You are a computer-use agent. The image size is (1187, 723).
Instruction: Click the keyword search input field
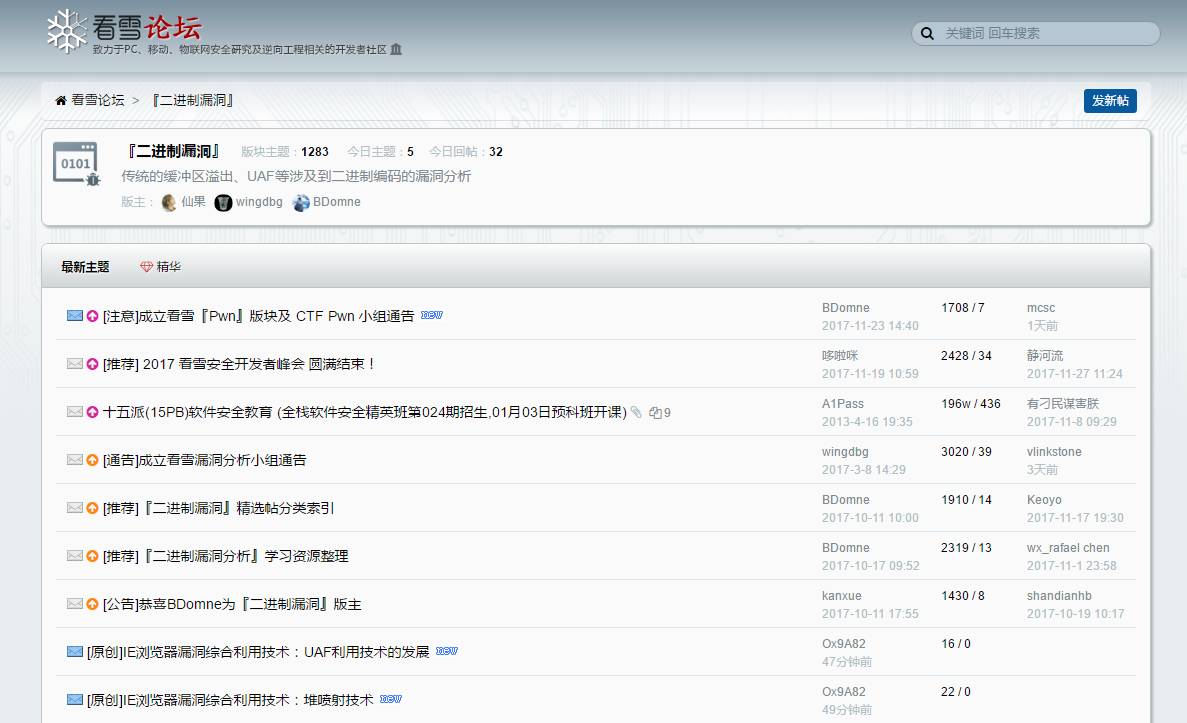click(1036, 33)
